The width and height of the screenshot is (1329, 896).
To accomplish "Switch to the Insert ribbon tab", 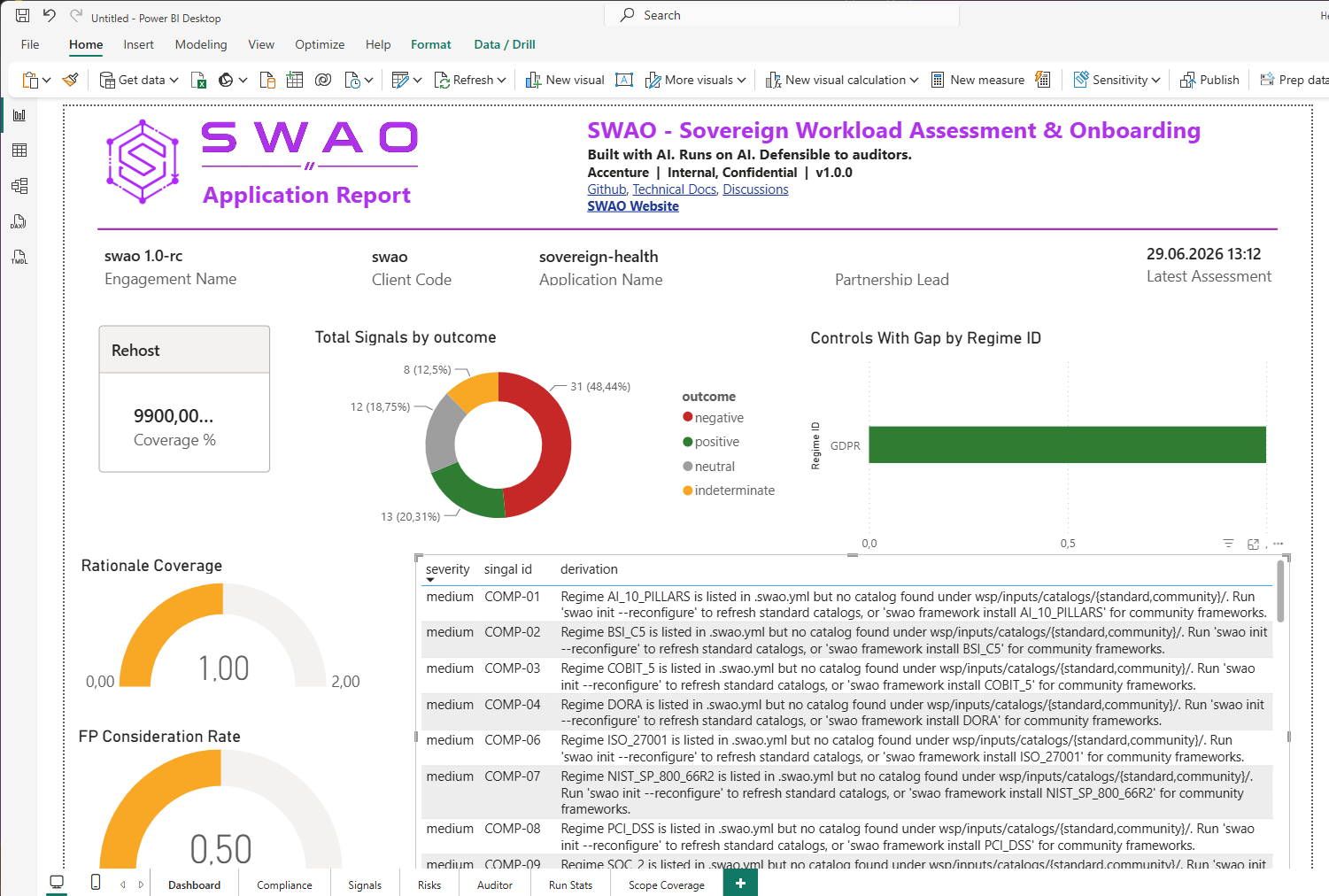I will [138, 44].
